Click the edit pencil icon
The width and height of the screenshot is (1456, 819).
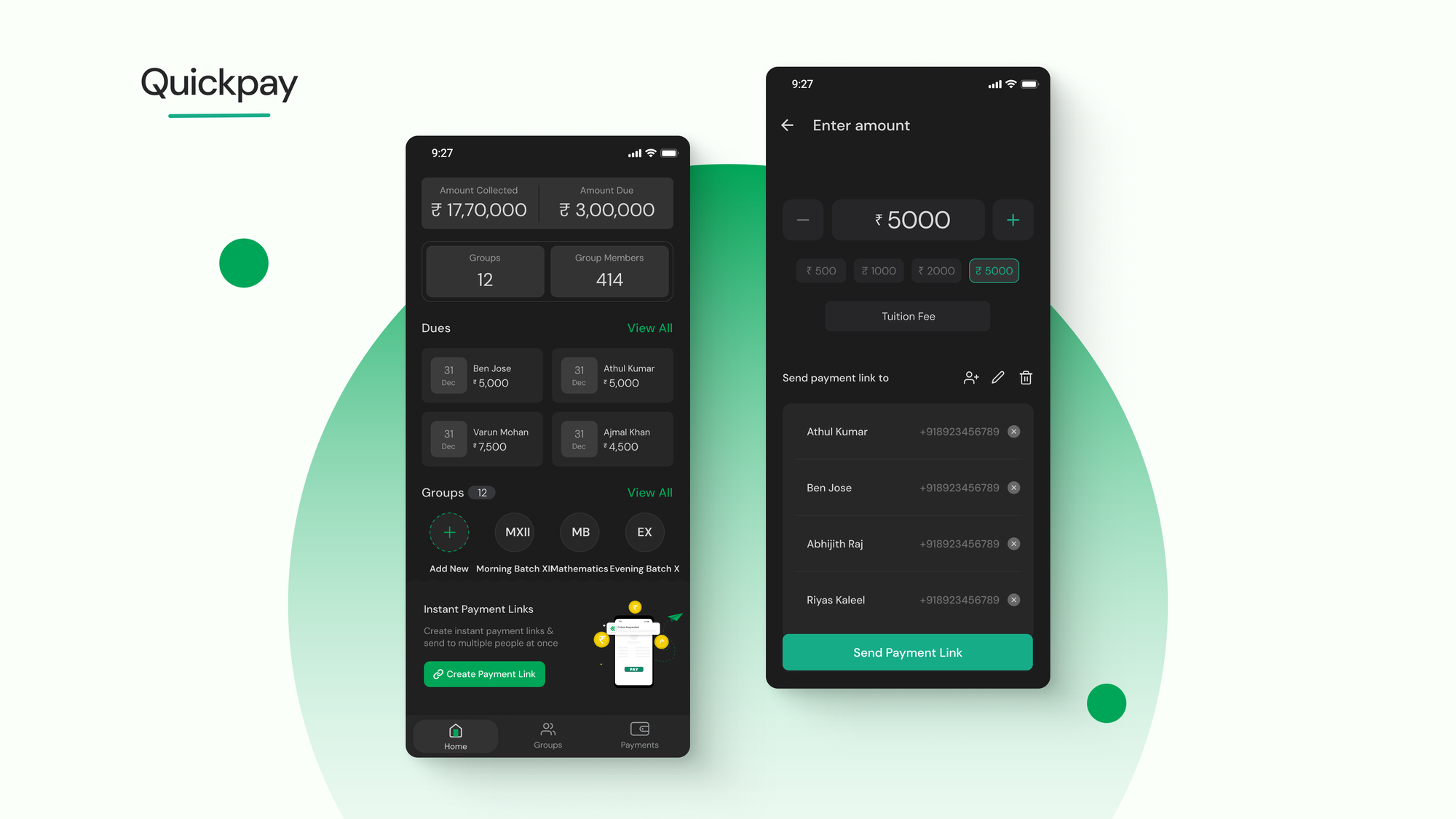[997, 377]
